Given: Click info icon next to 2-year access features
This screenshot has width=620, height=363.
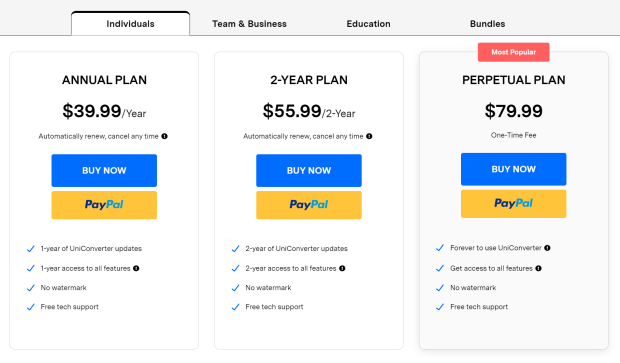Looking at the screenshot, I should click(342, 268).
